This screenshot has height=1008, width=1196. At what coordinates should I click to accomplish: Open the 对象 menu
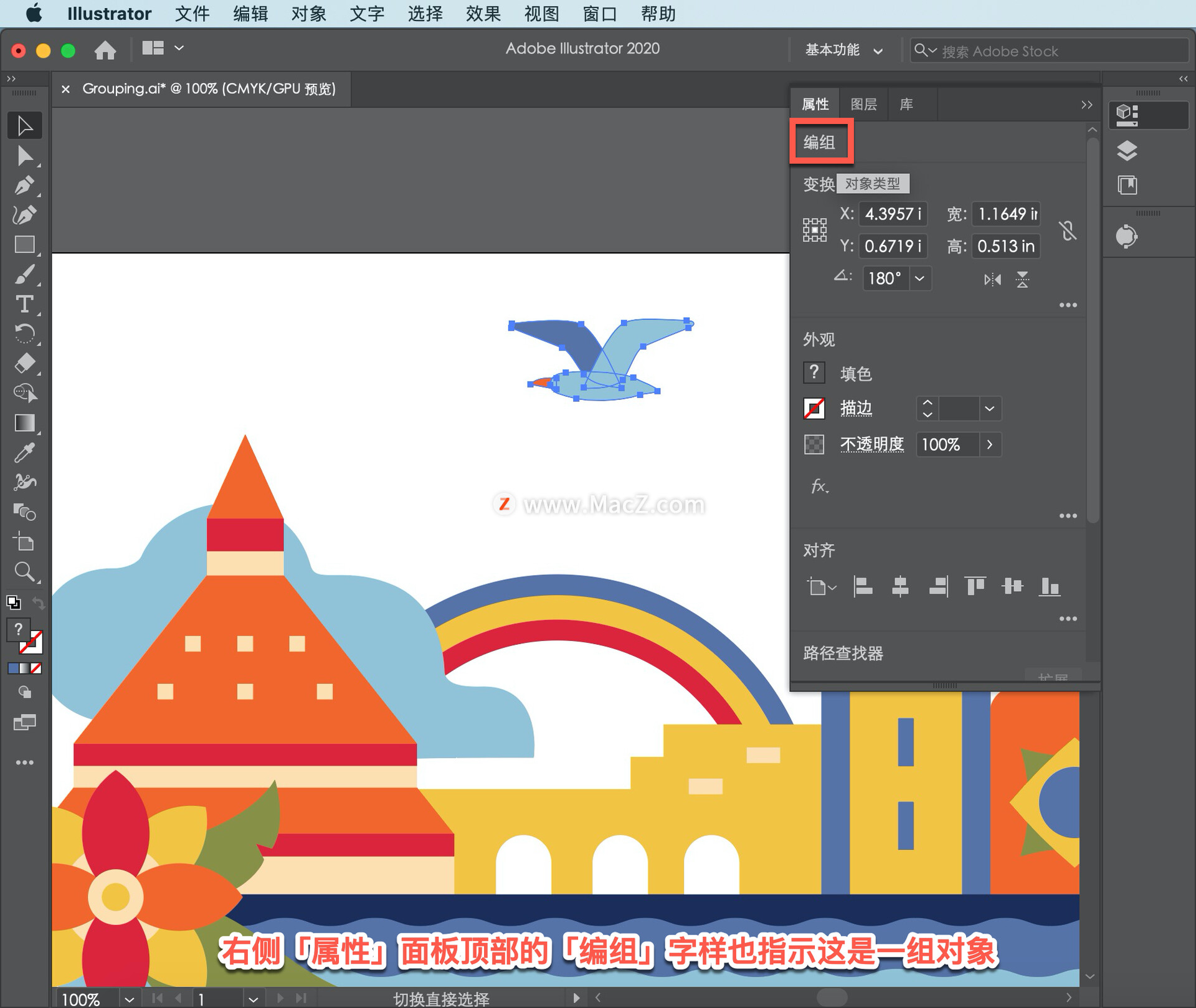308,14
